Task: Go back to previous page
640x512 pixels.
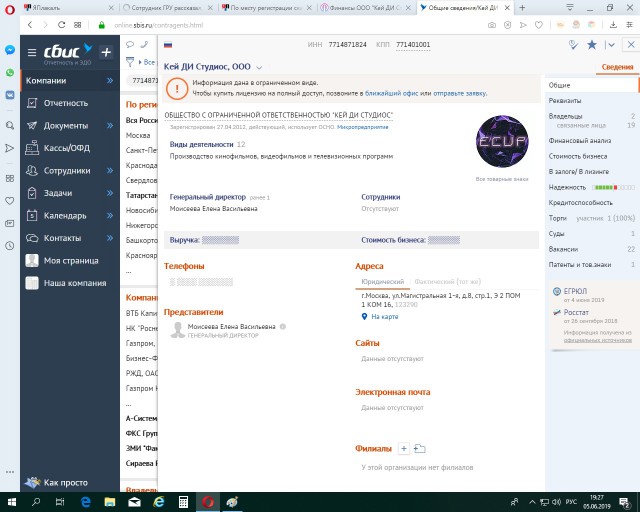Action: point(30,25)
